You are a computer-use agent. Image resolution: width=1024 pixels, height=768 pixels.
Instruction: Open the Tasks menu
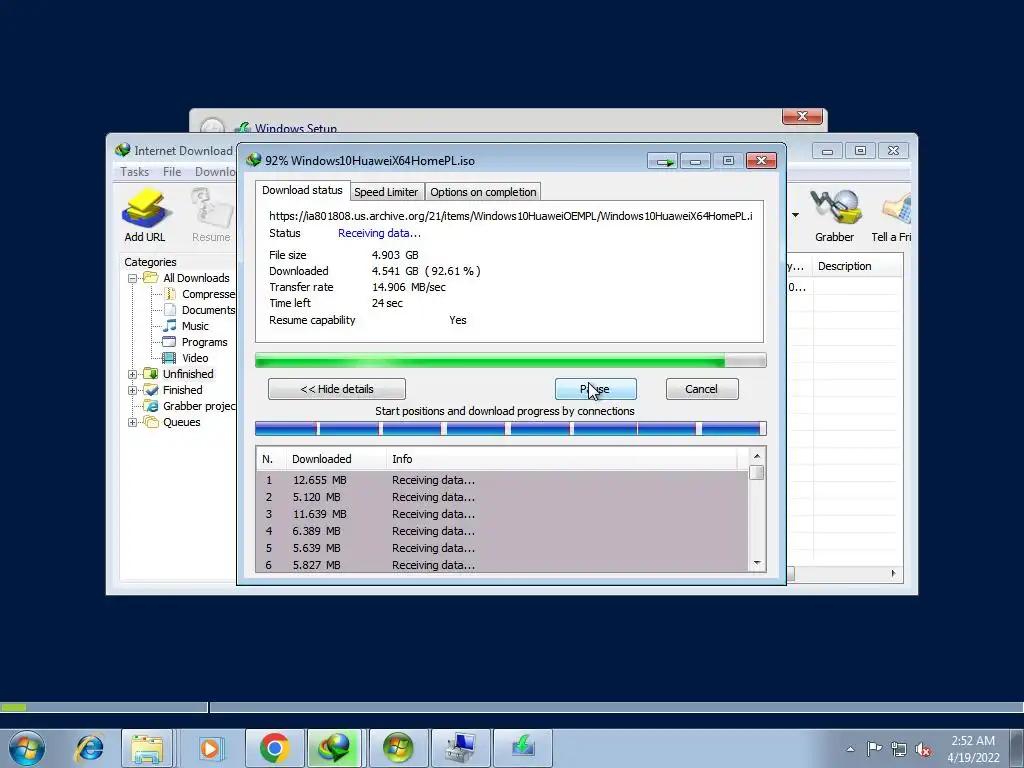(x=135, y=172)
